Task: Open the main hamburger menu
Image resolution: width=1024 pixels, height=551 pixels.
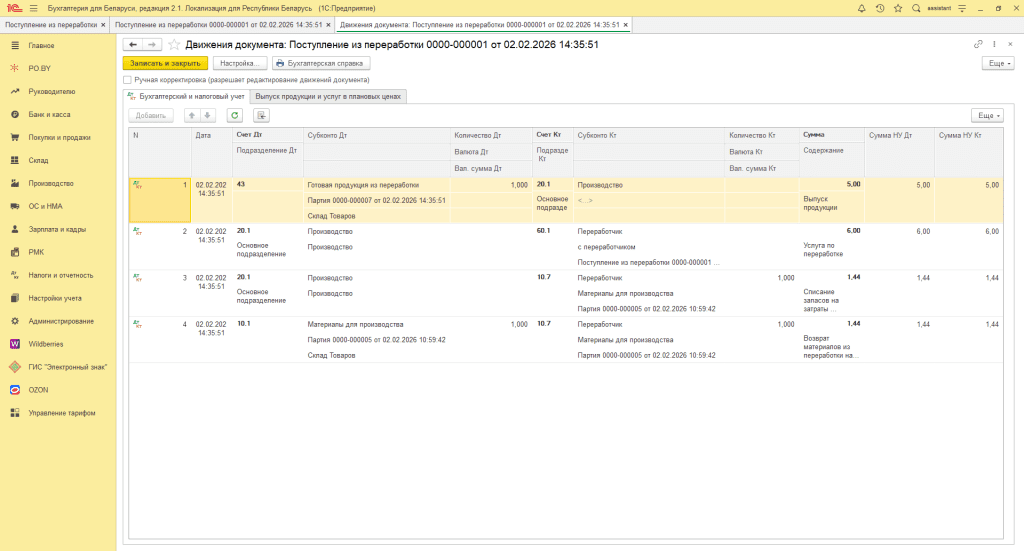Action: coord(33,8)
